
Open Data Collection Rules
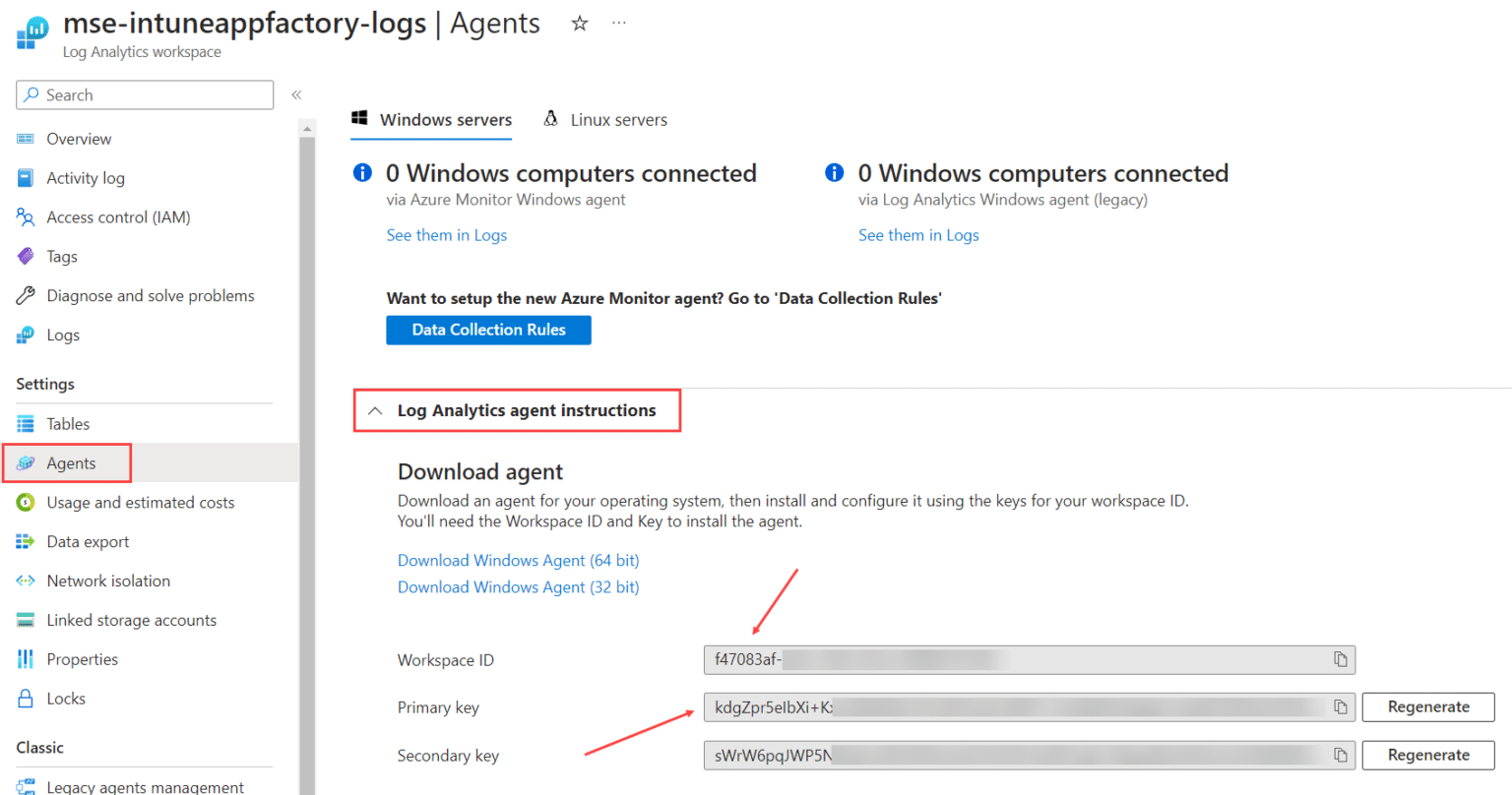[488, 330]
